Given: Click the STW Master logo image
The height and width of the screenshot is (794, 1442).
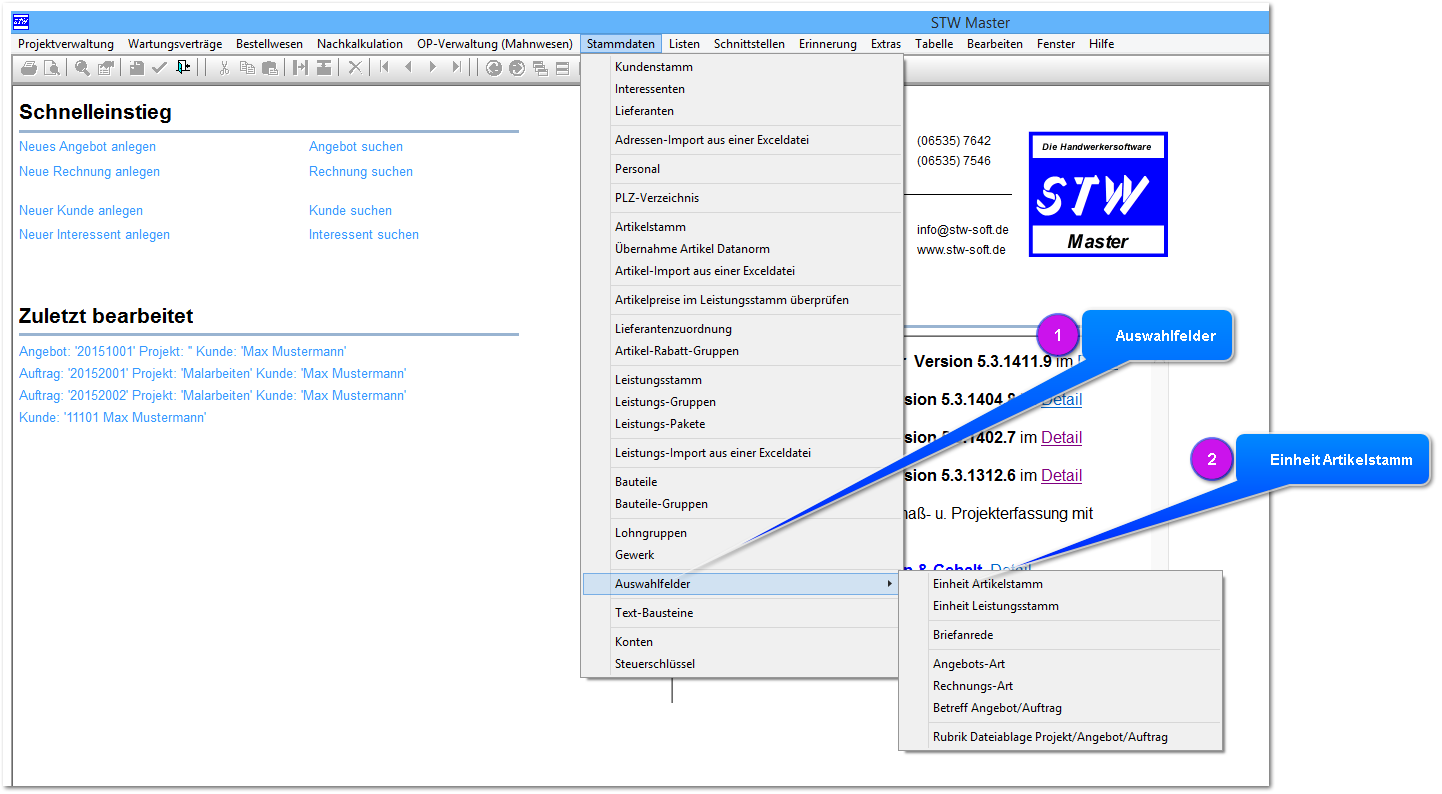Looking at the screenshot, I should 1098,194.
